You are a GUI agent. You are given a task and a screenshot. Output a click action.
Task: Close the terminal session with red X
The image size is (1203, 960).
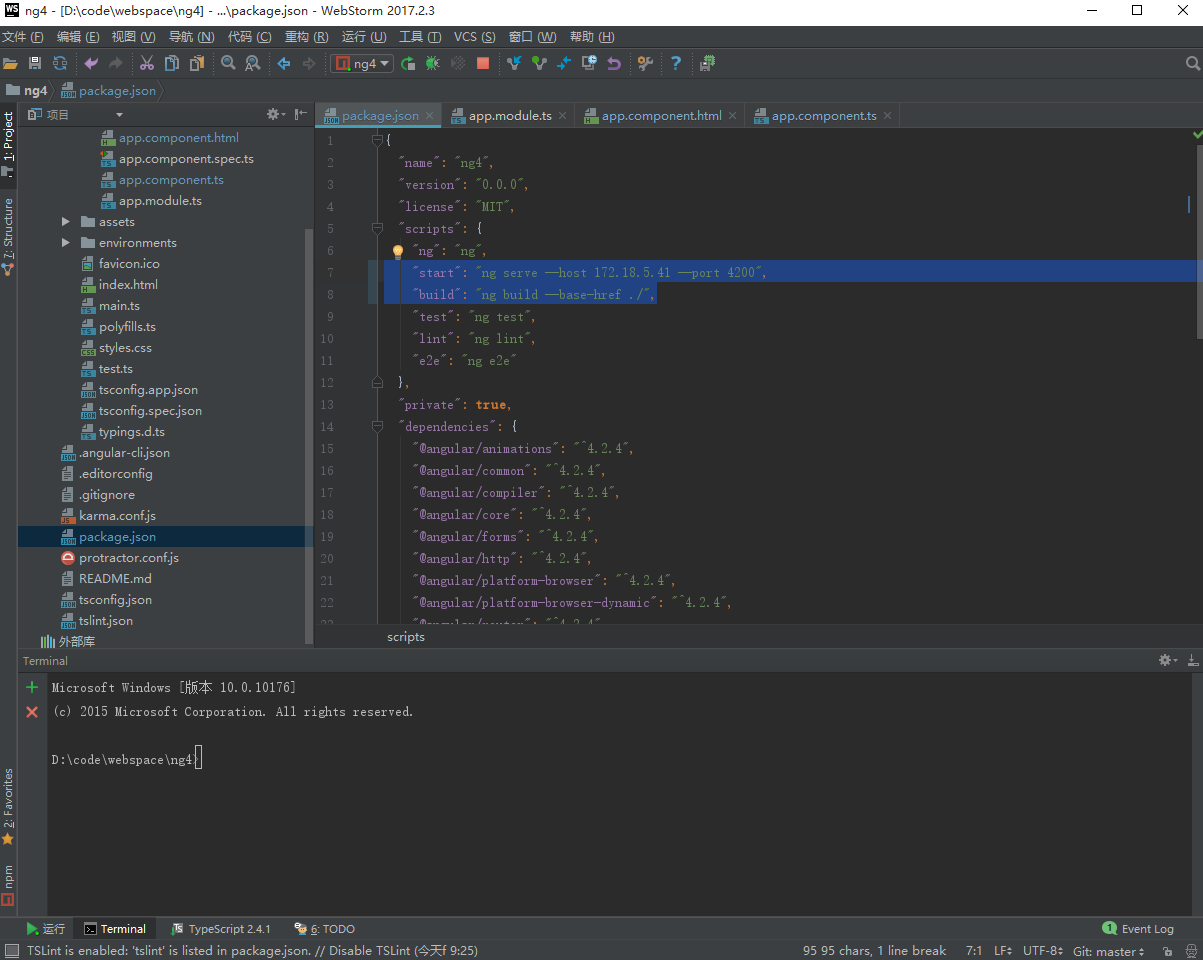pos(32,712)
